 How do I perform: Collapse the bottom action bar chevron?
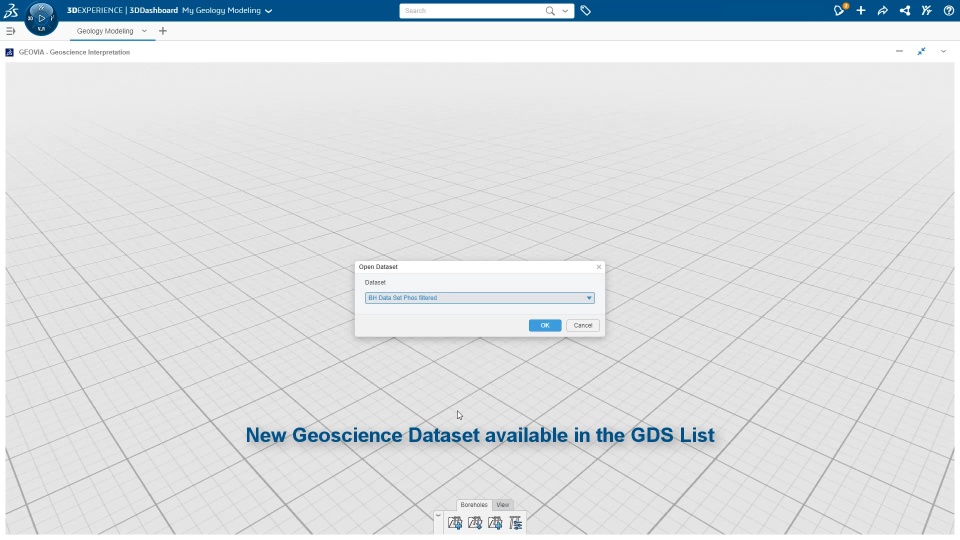[x=438, y=516]
